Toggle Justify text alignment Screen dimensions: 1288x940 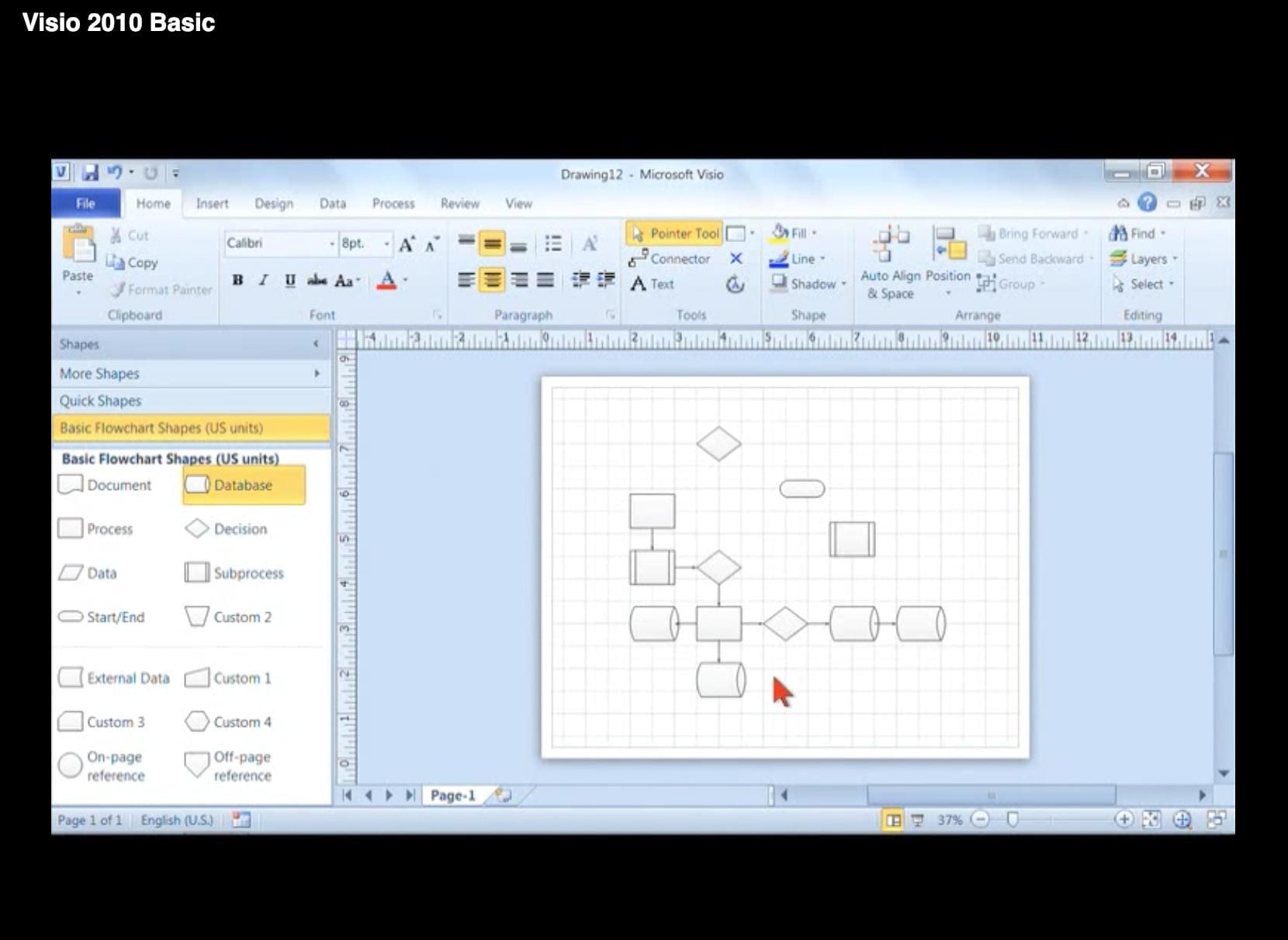(x=545, y=280)
